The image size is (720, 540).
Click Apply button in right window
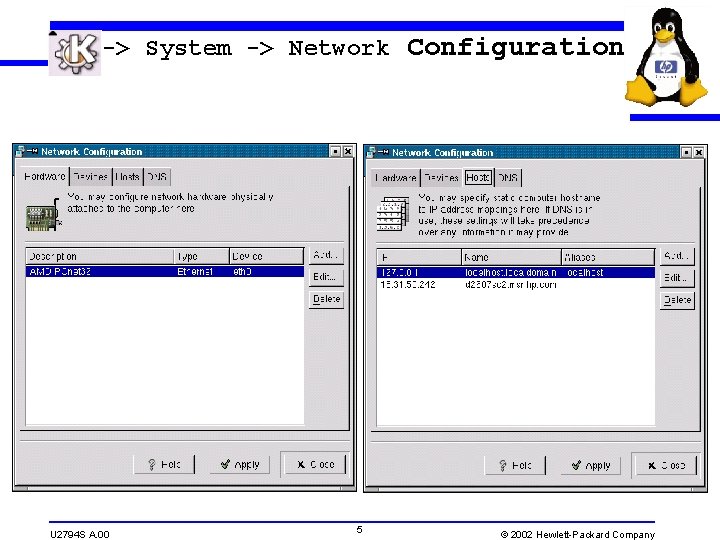[591, 466]
